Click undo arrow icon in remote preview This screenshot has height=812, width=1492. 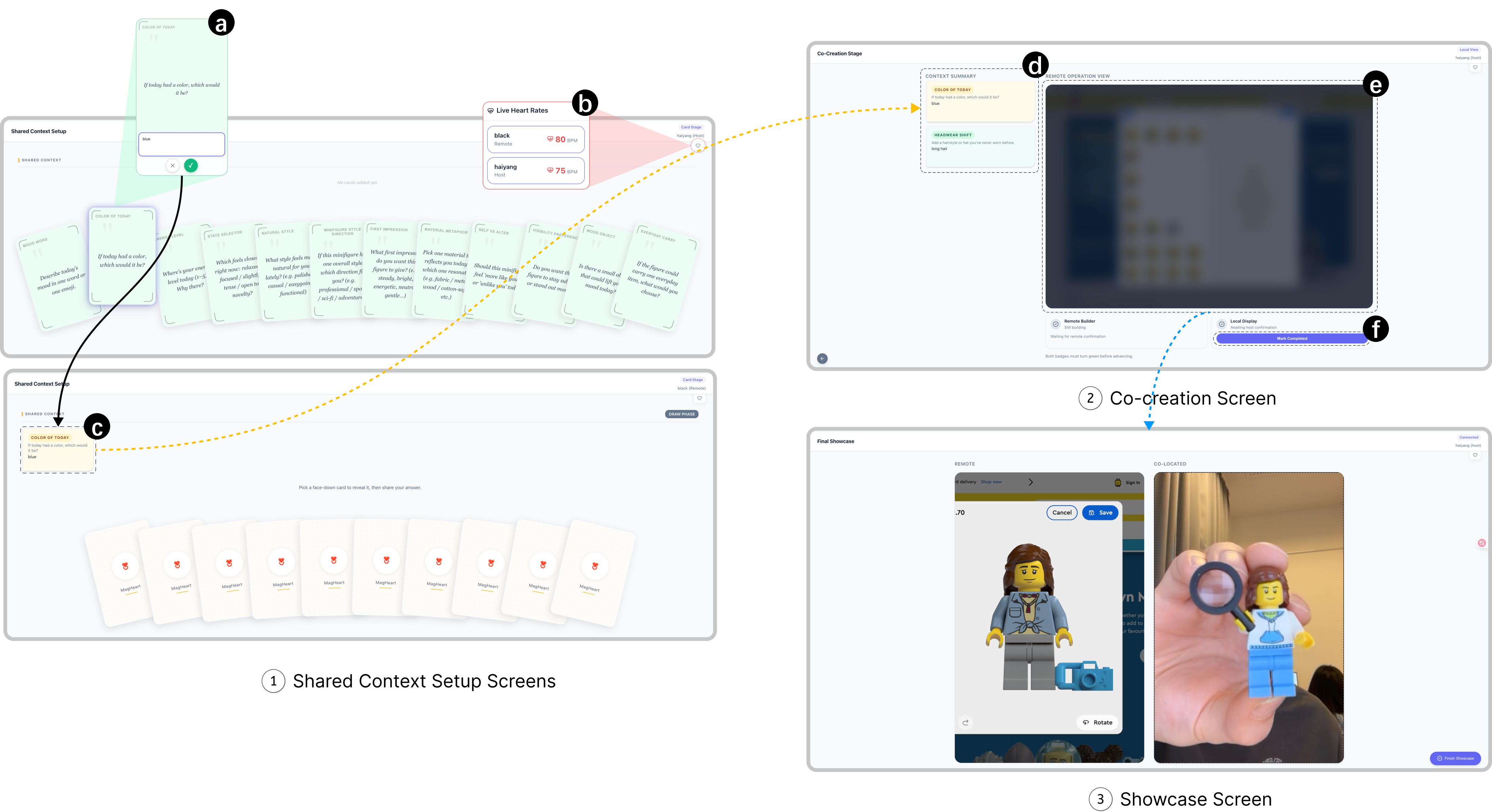pos(965,722)
